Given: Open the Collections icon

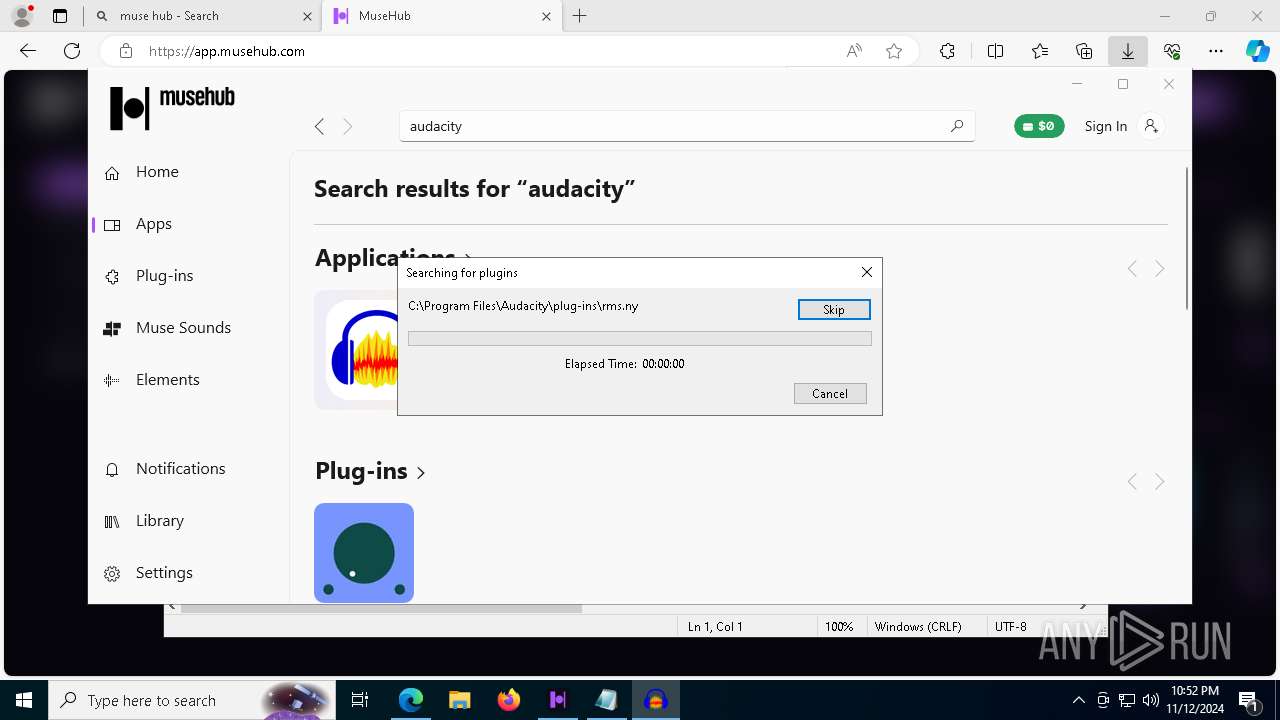Looking at the screenshot, I should 1084,51.
